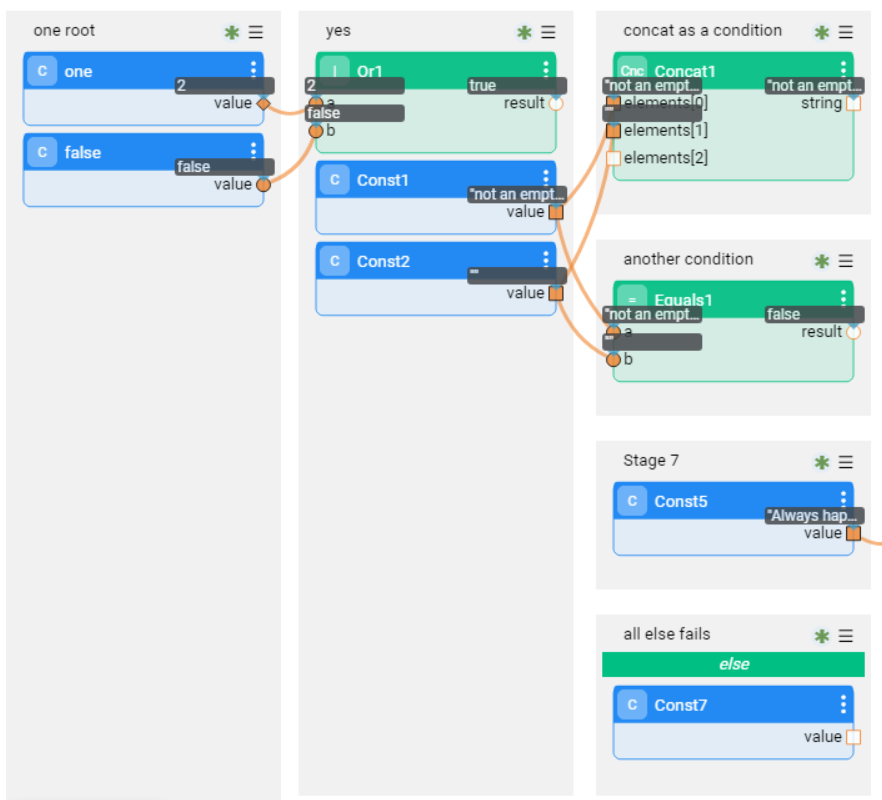Image resolution: width=882 pixels, height=800 pixels.
Task: Open hamburger menu of 'all else fails' stage
Action: pos(846,635)
